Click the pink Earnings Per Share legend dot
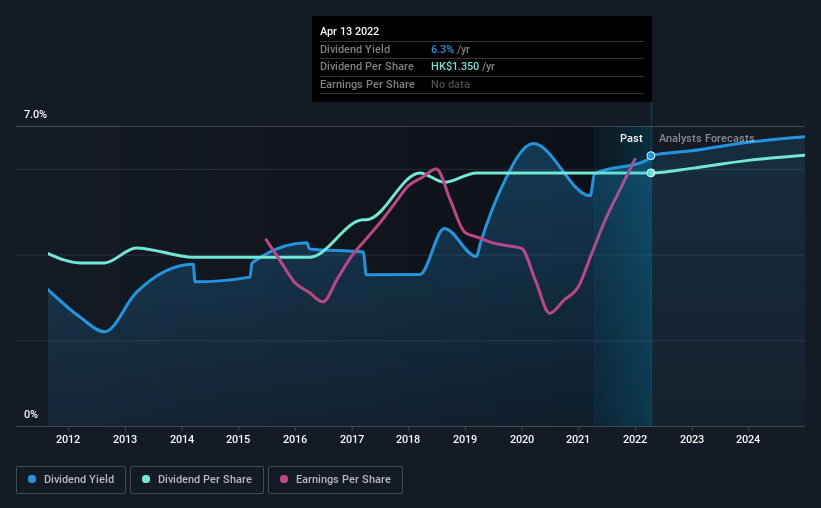 (284, 479)
